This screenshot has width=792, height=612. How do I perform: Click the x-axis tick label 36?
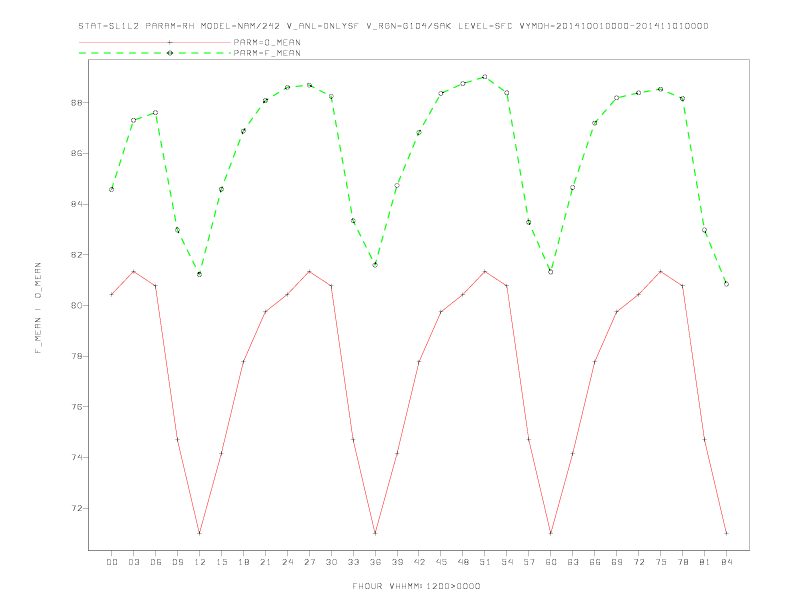375,562
